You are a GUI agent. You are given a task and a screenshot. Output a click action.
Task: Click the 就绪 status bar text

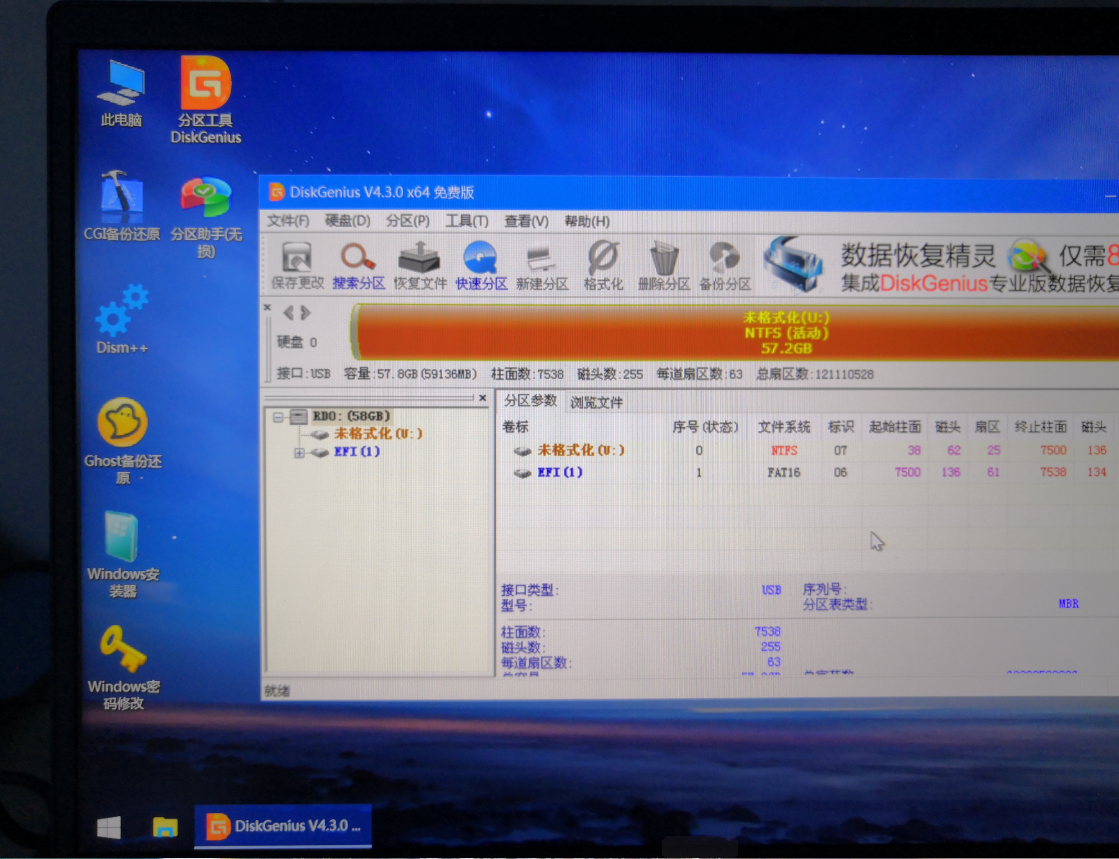(x=277, y=691)
